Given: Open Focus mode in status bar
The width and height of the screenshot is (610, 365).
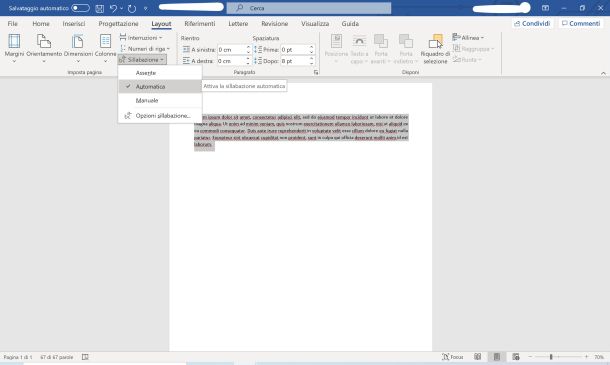Looking at the screenshot, I should (452, 357).
